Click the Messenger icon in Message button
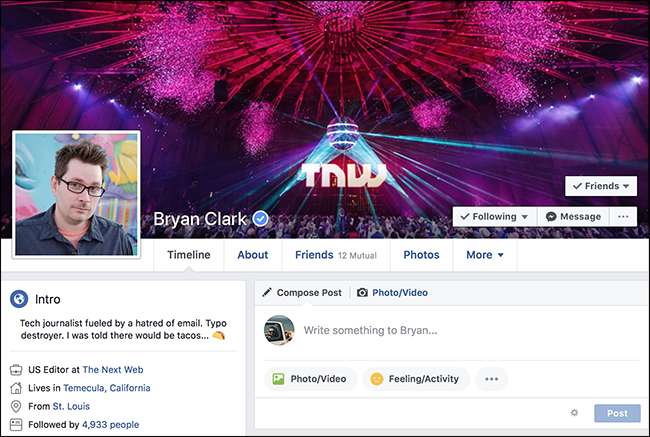650x437 pixels. (551, 216)
